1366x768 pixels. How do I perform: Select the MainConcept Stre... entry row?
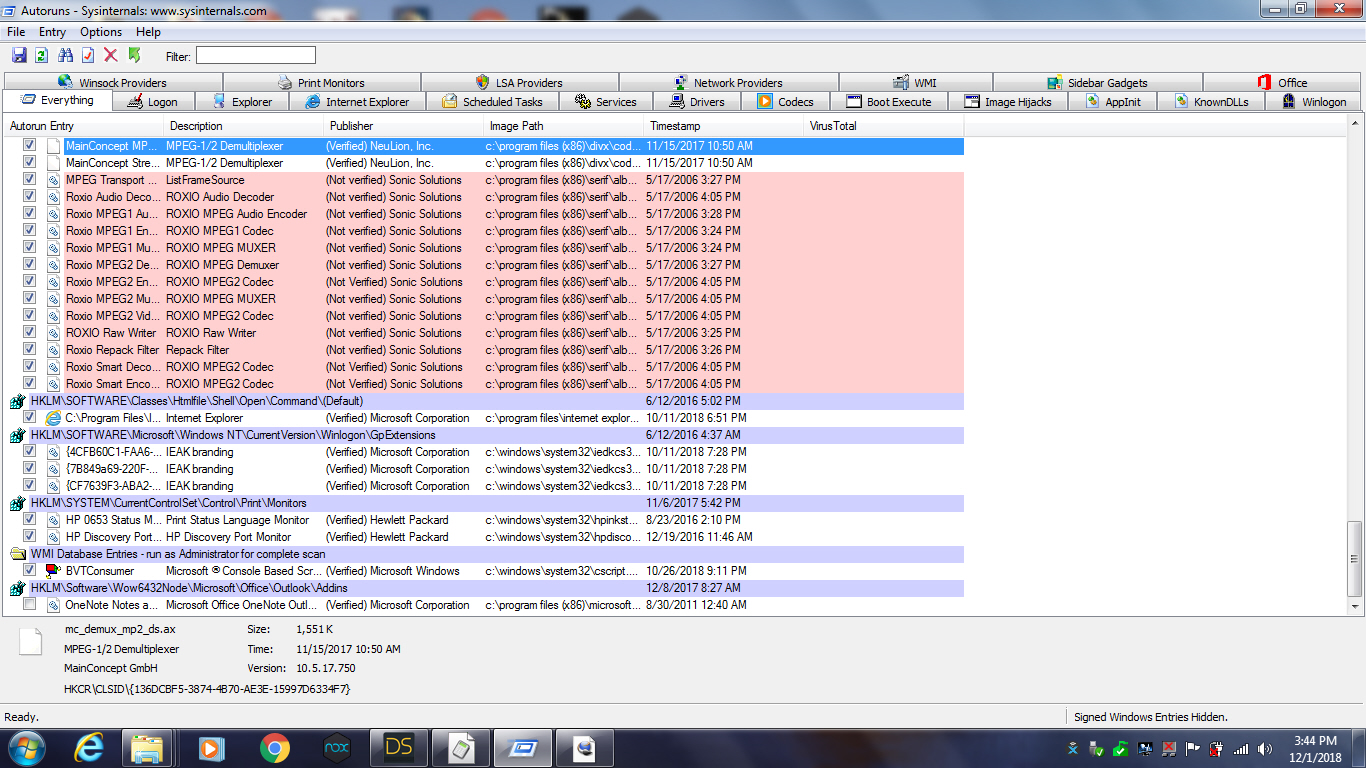click(x=484, y=163)
